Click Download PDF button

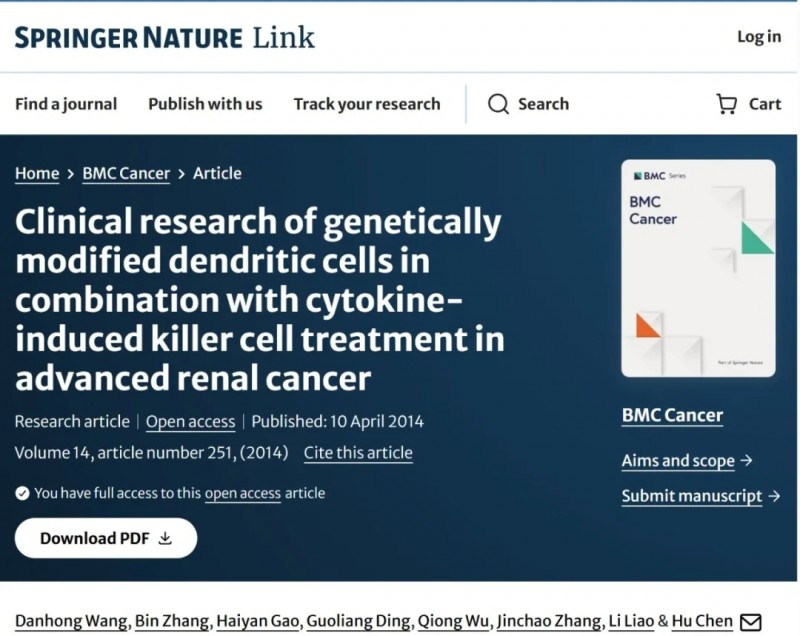(106, 538)
